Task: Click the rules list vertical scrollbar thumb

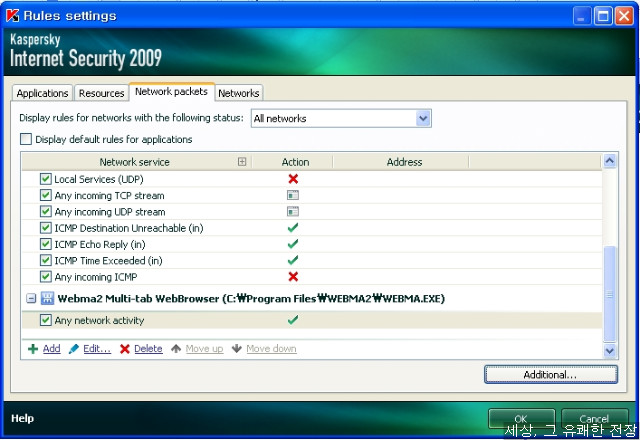Action: tap(610, 294)
